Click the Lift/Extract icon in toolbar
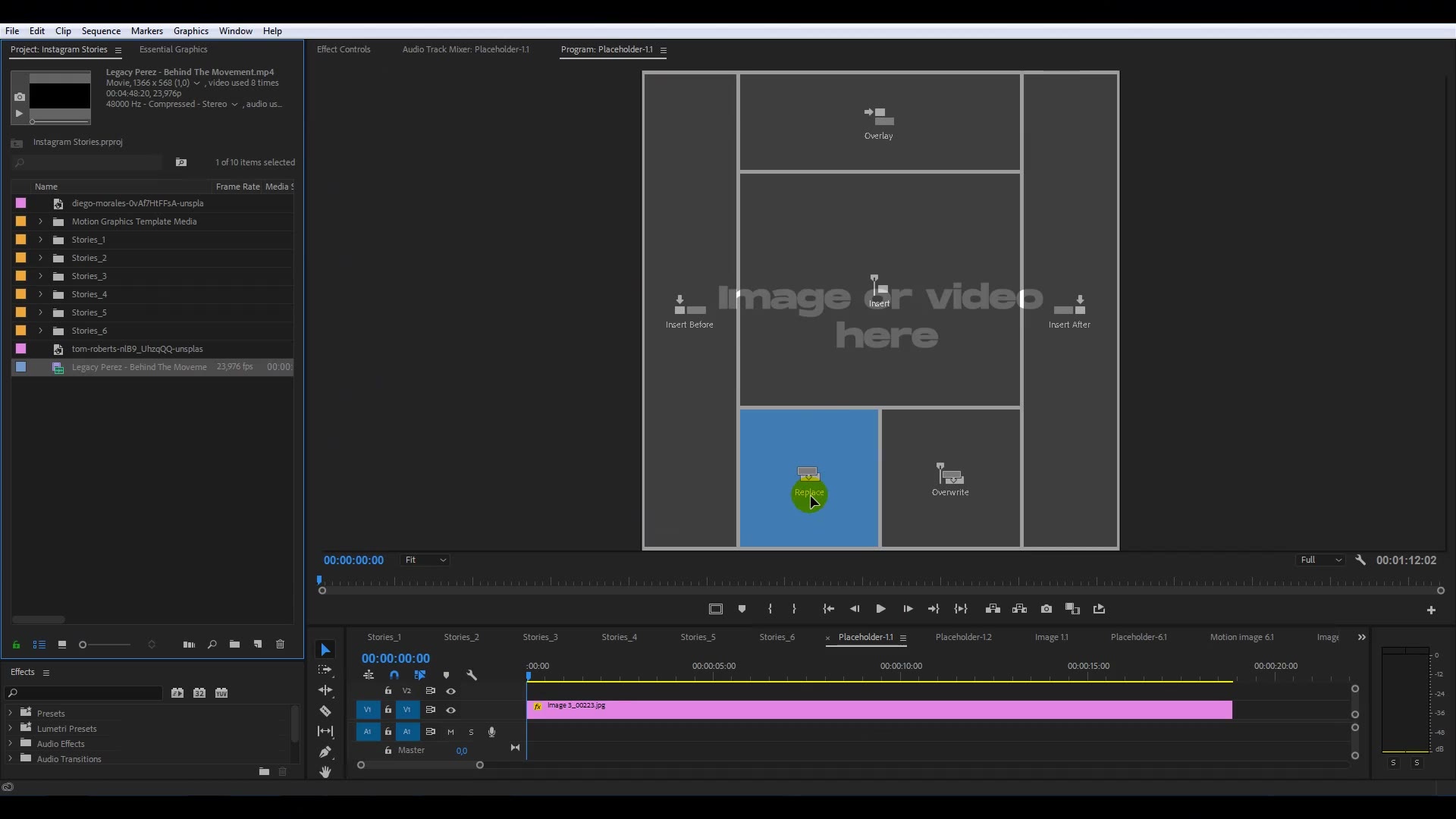 point(993,608)
